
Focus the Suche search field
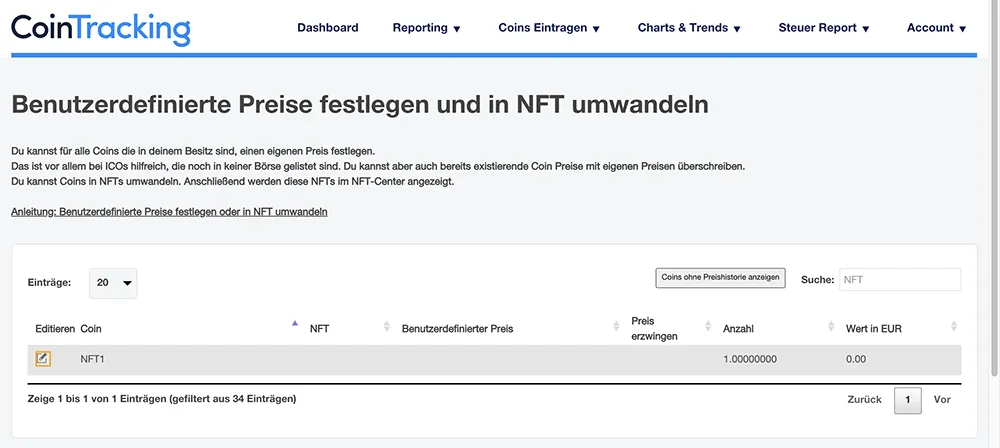coord(900,280)
